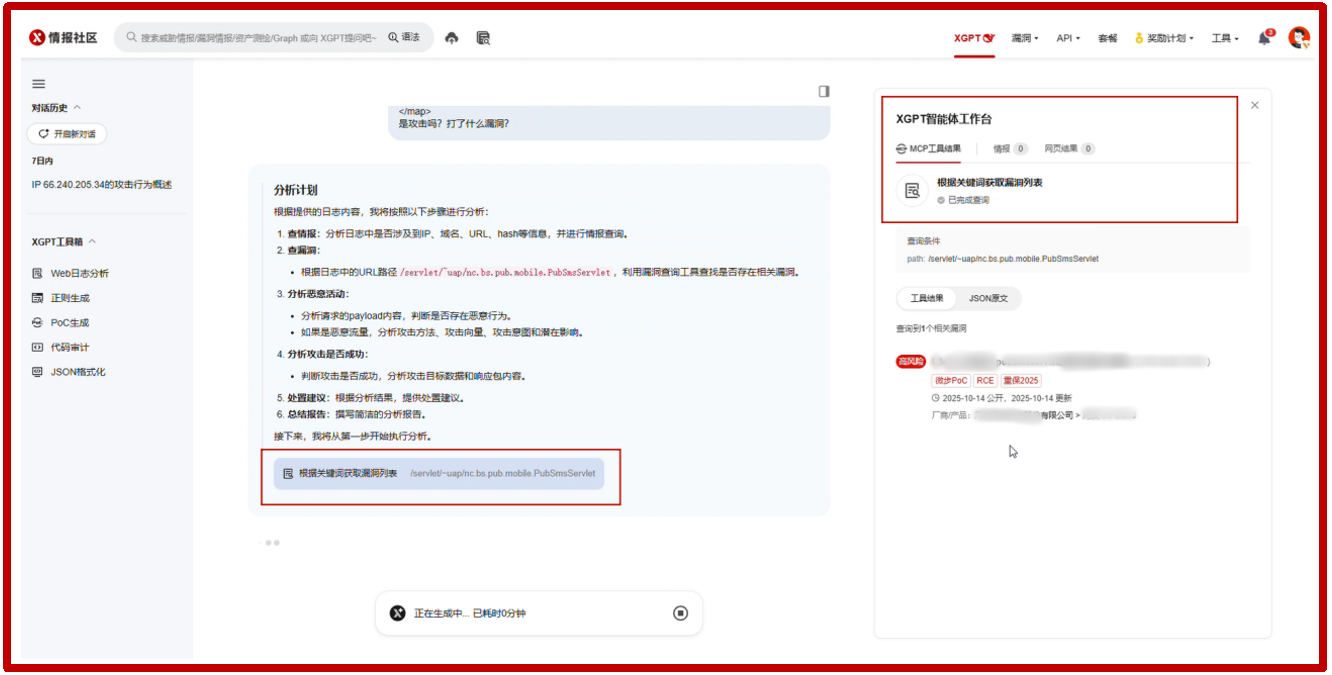Stop generation with the stop button

coord(680,613)
